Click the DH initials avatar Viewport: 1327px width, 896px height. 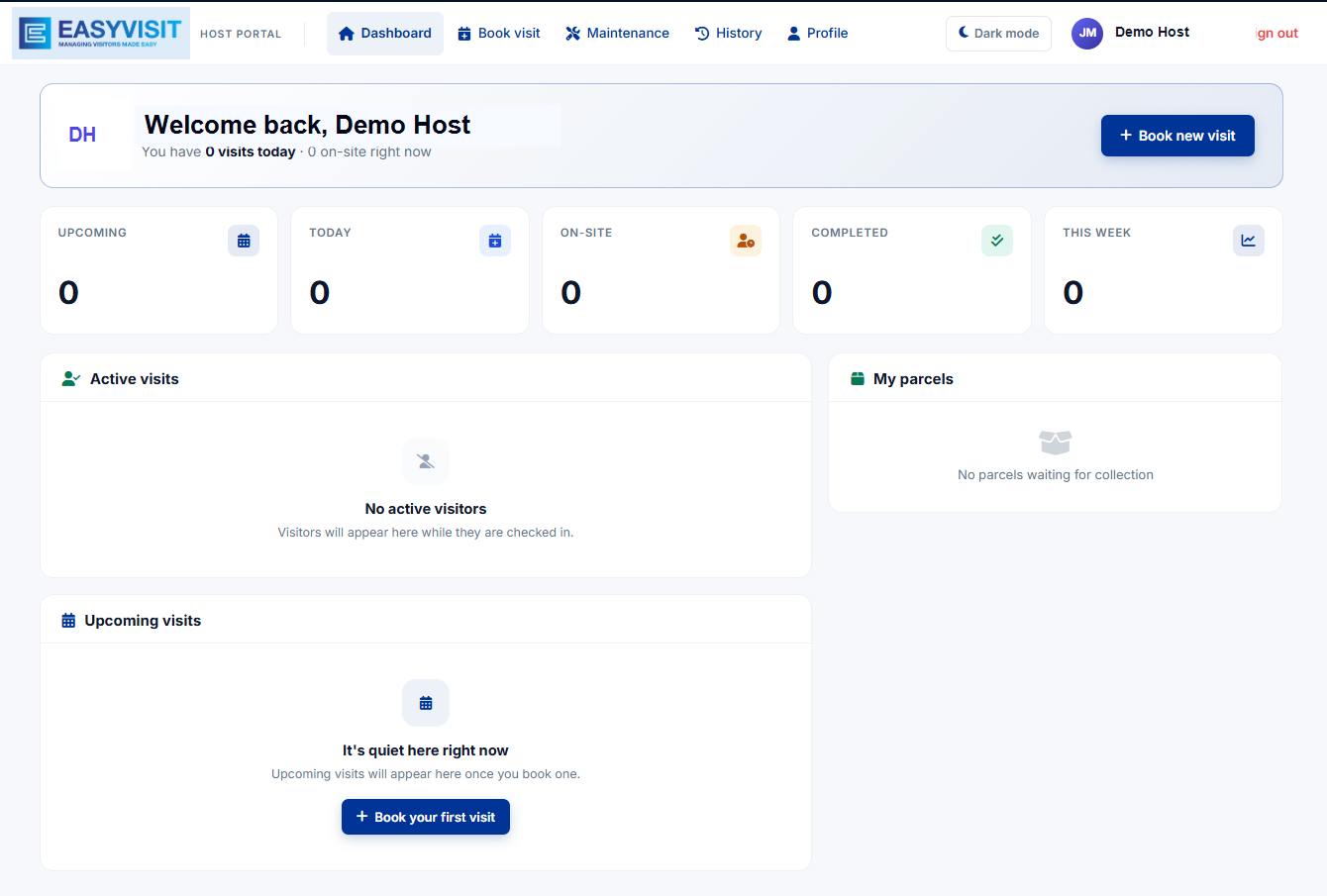tap(82, 135)
